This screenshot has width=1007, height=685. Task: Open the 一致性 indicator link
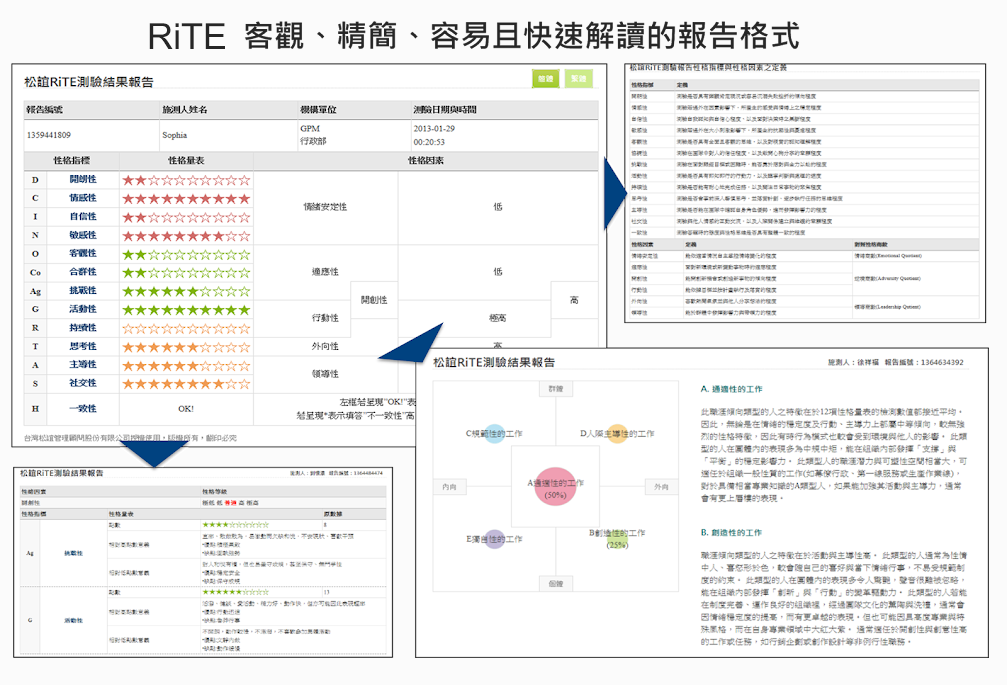tap(83, 409)
